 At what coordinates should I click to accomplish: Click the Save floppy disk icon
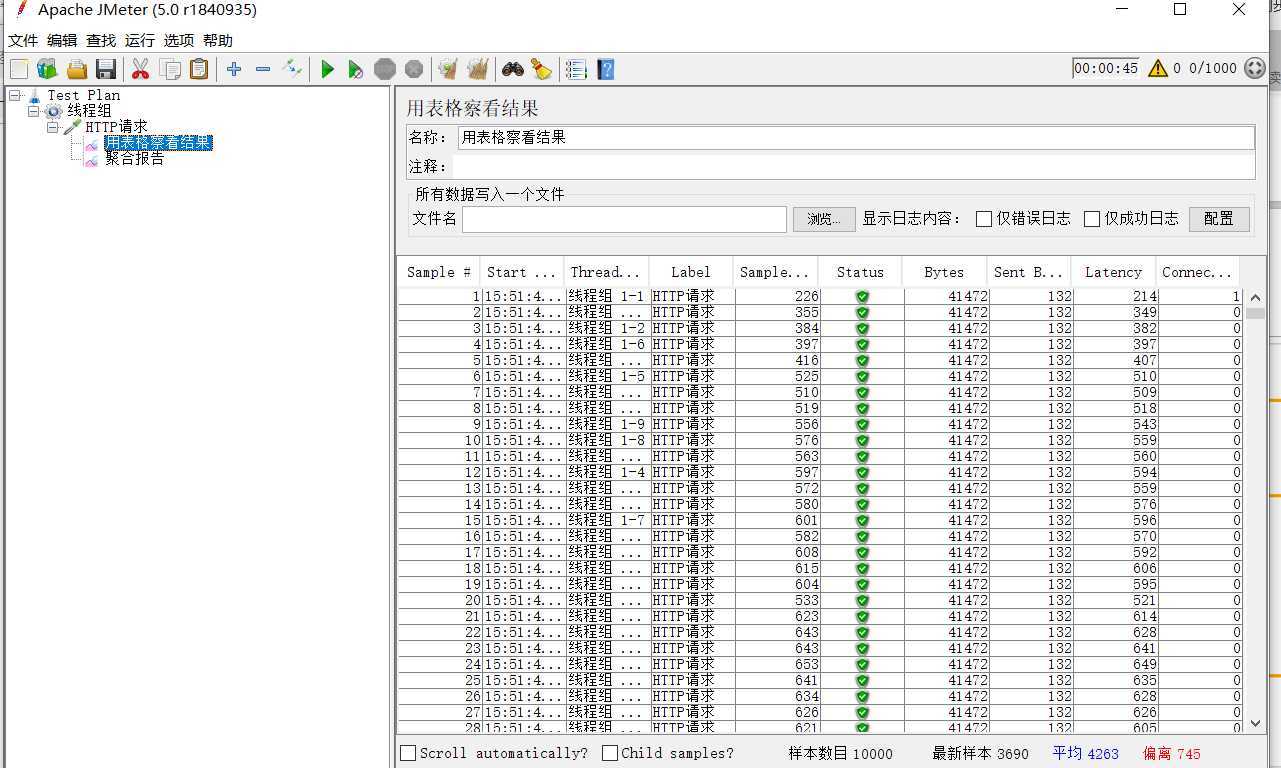[x=106, y=69]
